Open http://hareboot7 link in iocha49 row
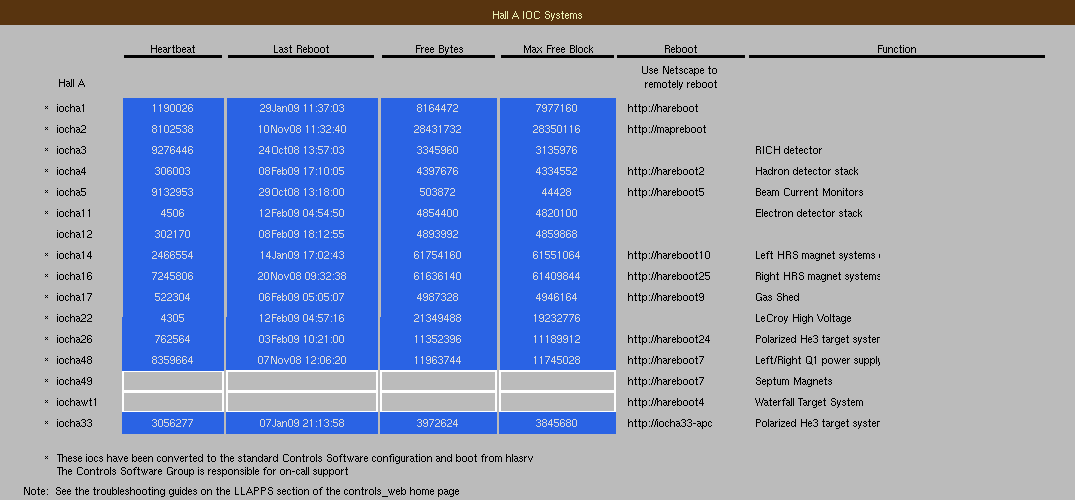 [x=666, y=381]
